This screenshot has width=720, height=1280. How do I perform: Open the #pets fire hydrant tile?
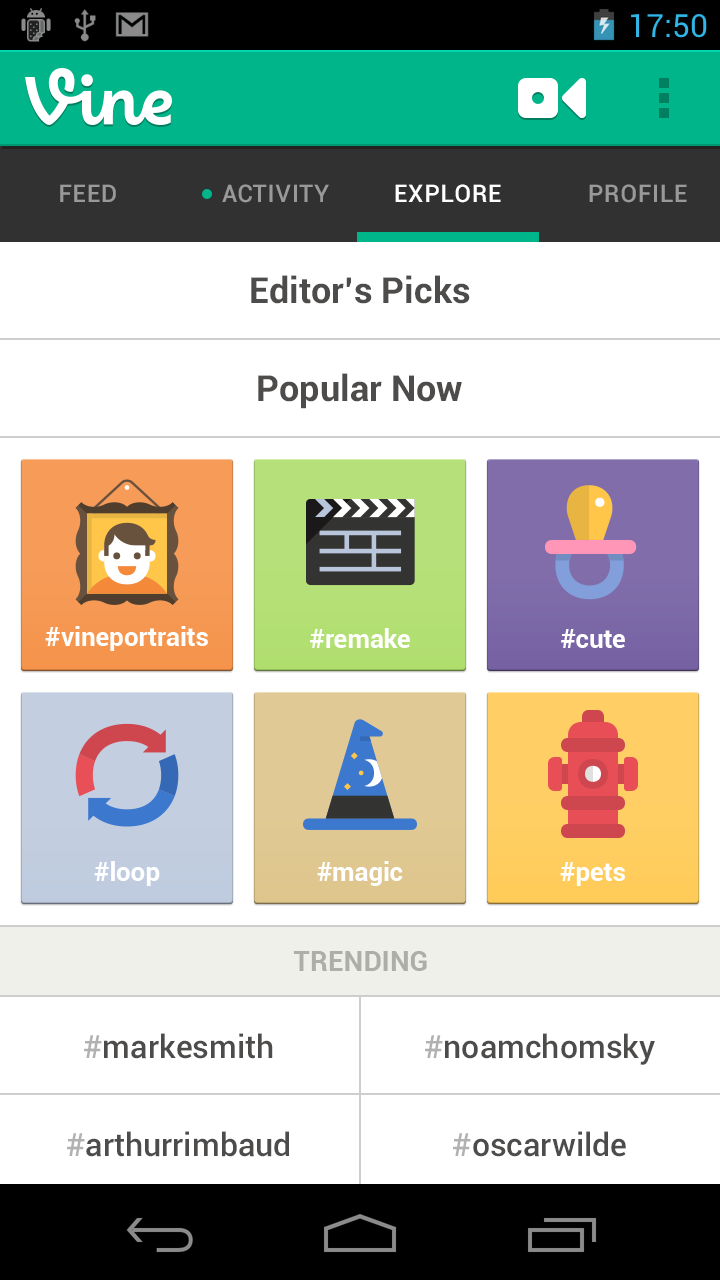point(593,798)
